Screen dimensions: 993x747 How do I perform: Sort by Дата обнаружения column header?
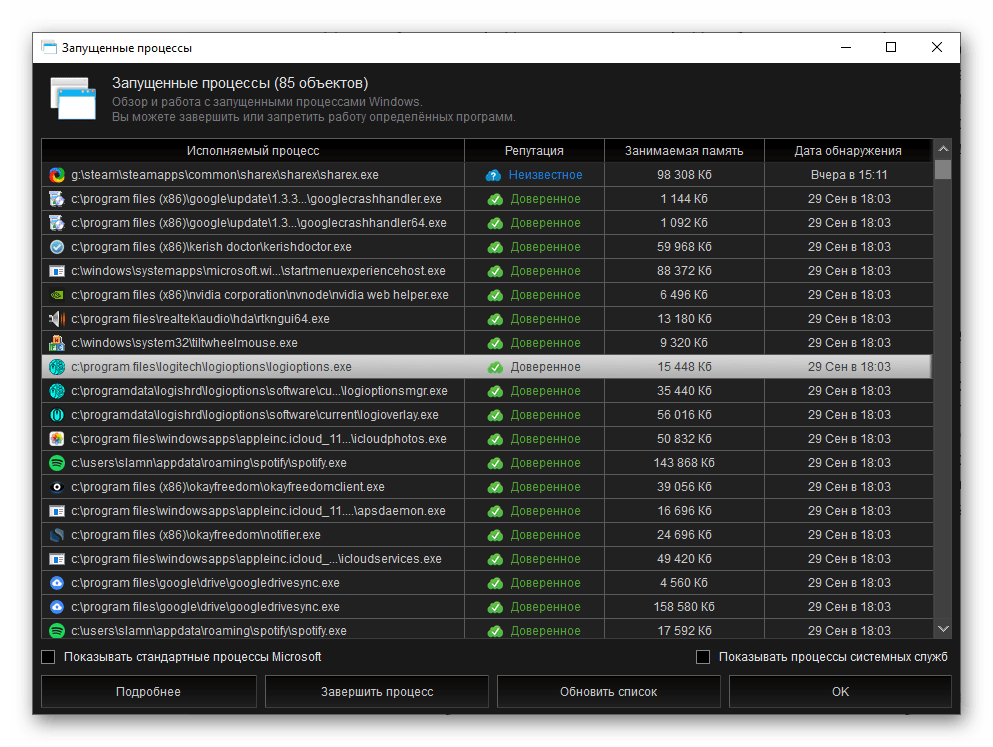click(848, 151)
